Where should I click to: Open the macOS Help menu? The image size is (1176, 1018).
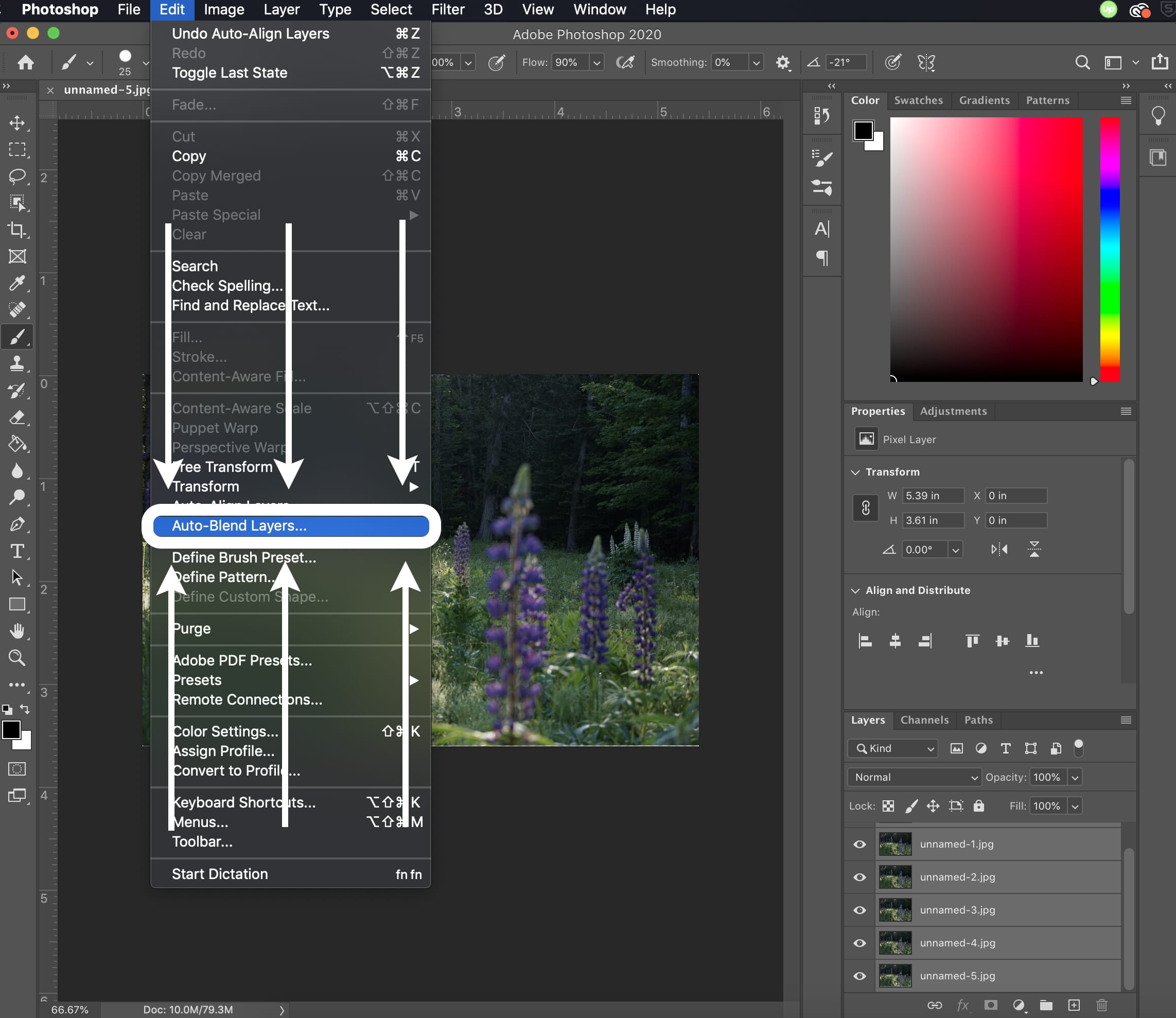tap(660, 10)
